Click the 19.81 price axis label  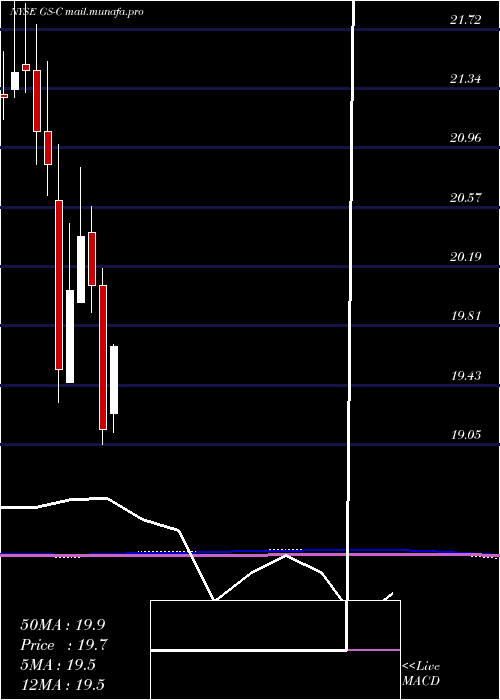click(x=466, y=316)
